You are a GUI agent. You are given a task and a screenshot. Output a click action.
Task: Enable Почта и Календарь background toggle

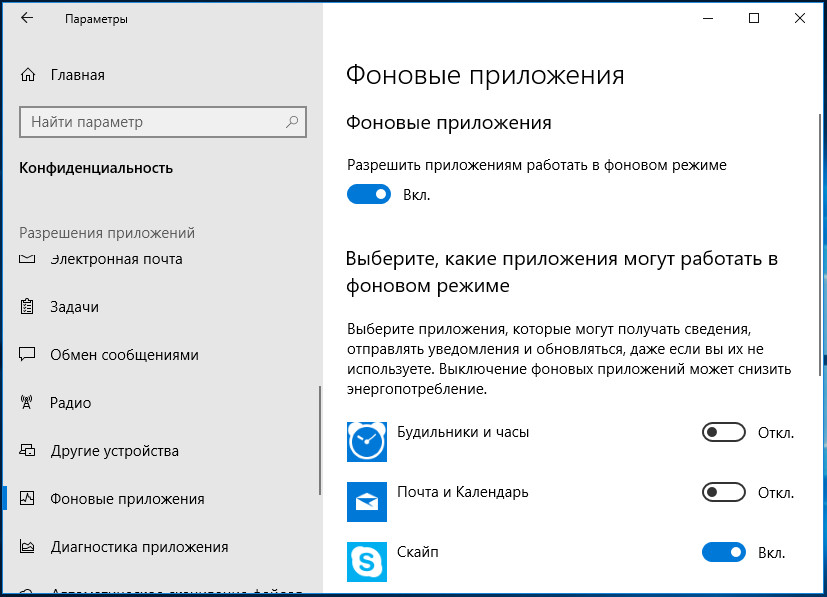click(724, 493)
